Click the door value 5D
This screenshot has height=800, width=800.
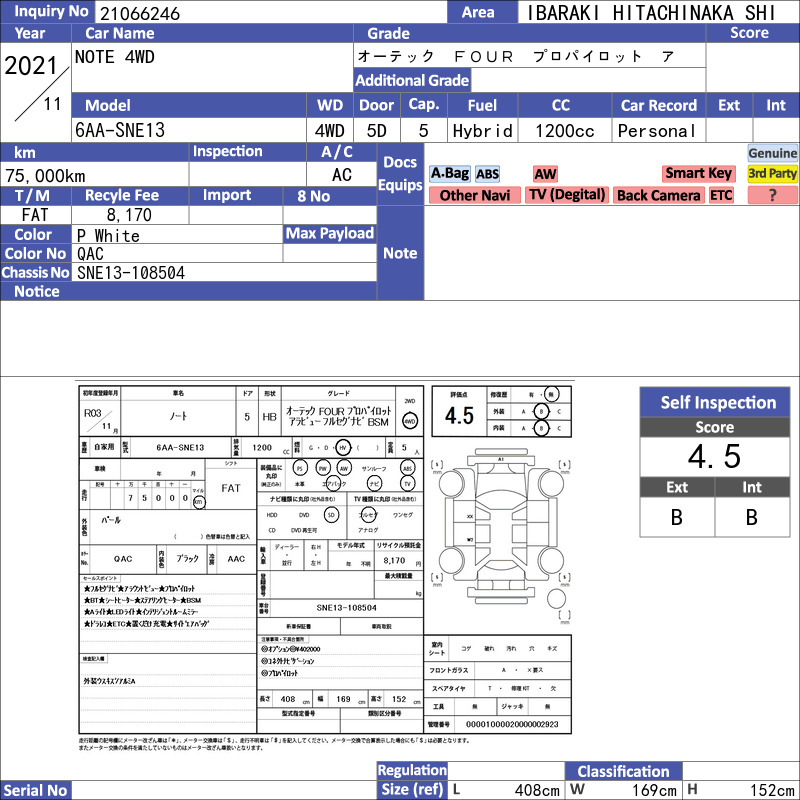tap(377, 131)
